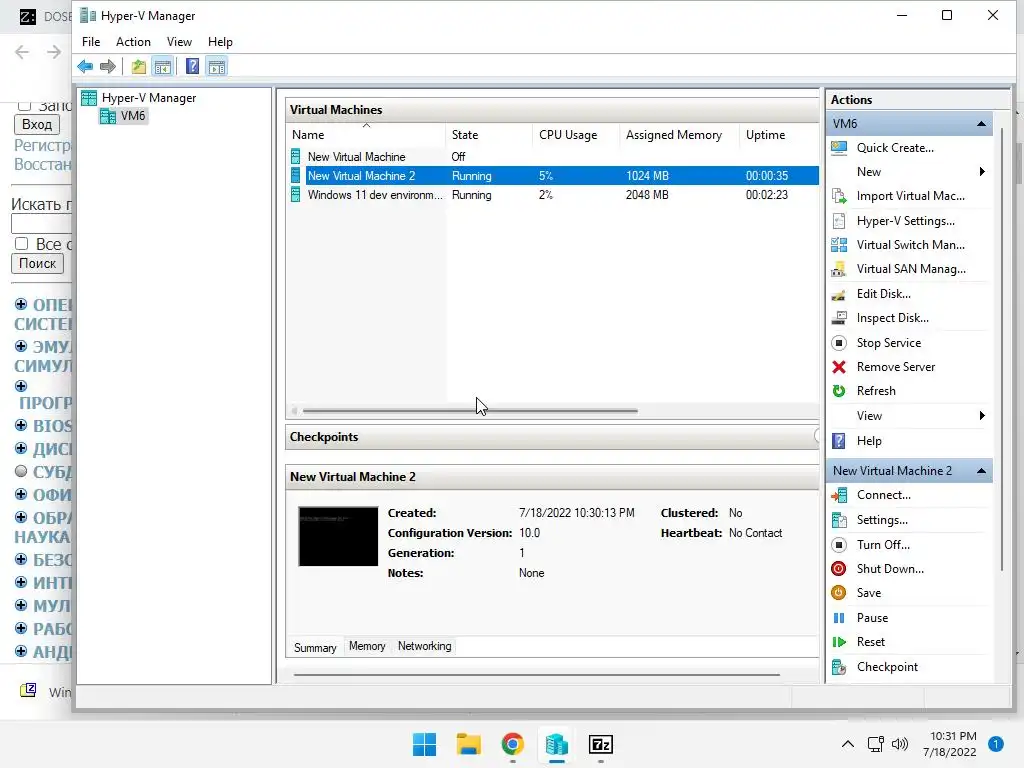
Task: Switch to the Memory tab
Action: [367, 646]
